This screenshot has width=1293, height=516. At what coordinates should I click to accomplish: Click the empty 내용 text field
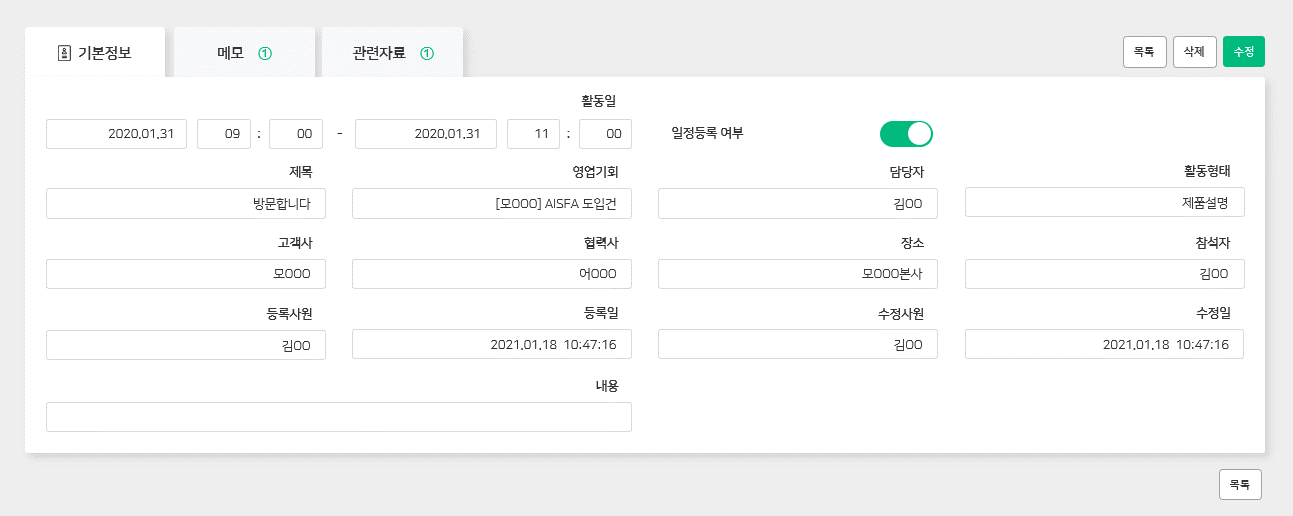click(339, 417)
